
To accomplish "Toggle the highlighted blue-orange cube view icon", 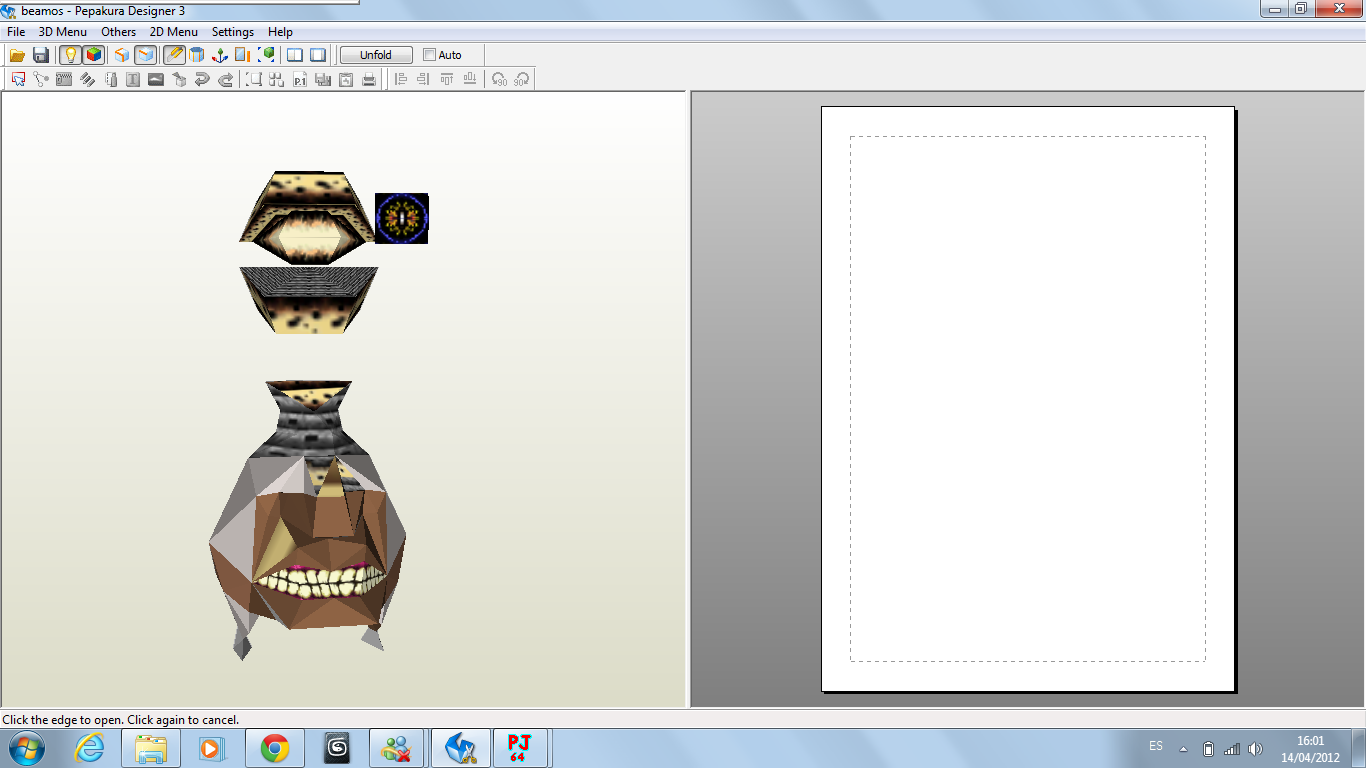I will click(x=146, y=55).
